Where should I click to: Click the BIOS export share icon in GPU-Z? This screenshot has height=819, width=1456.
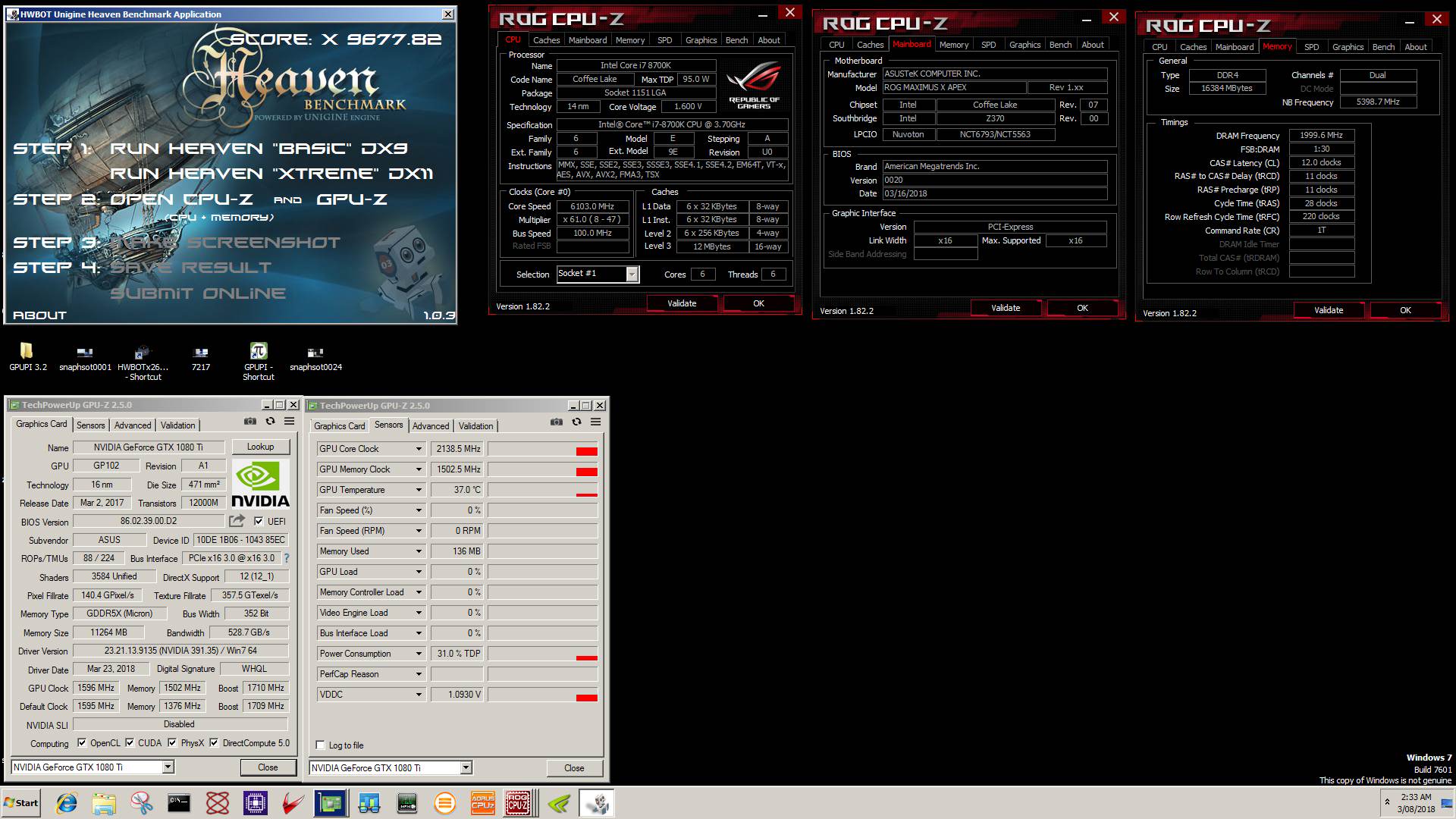[237, 521]
